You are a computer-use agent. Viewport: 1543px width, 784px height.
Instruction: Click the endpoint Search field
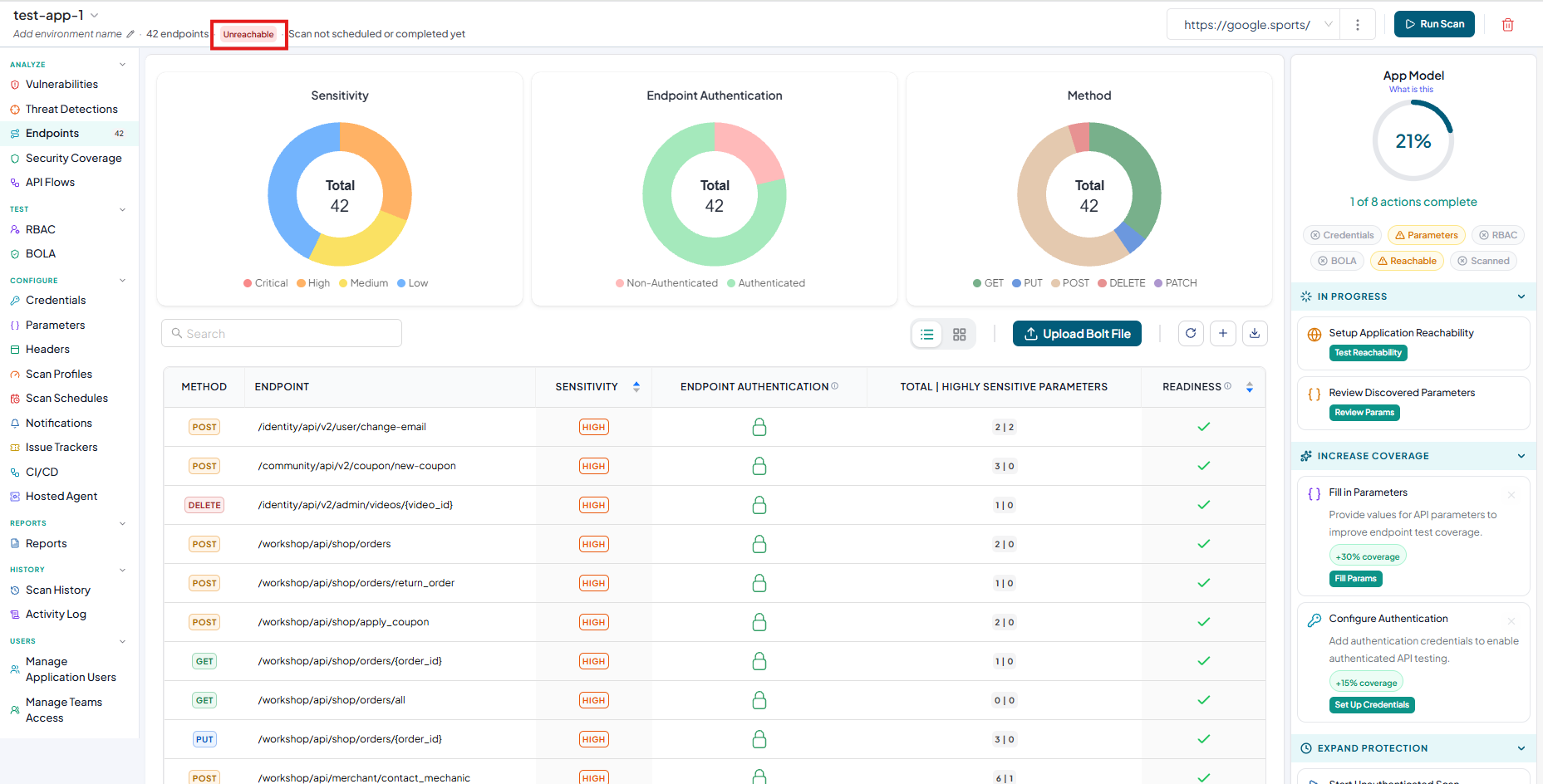[282, 333]
